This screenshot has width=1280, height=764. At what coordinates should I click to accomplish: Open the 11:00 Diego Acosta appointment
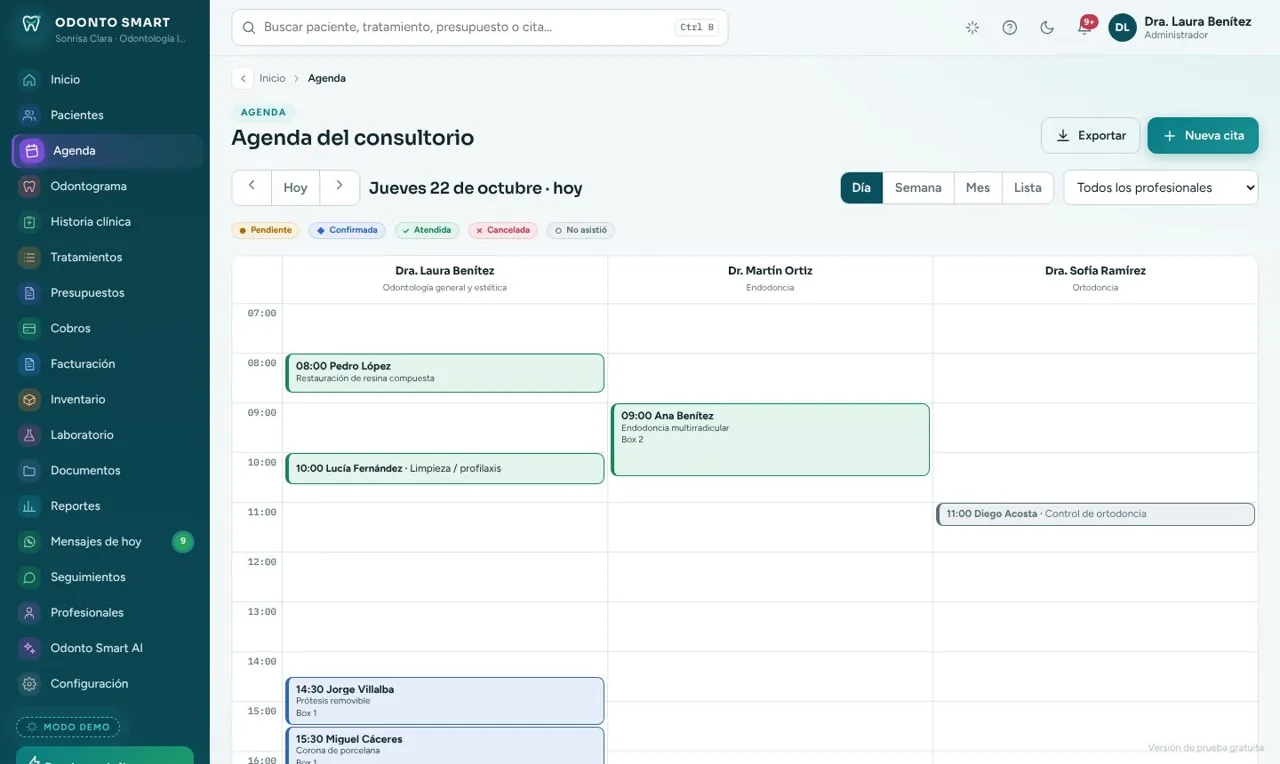1095,514
